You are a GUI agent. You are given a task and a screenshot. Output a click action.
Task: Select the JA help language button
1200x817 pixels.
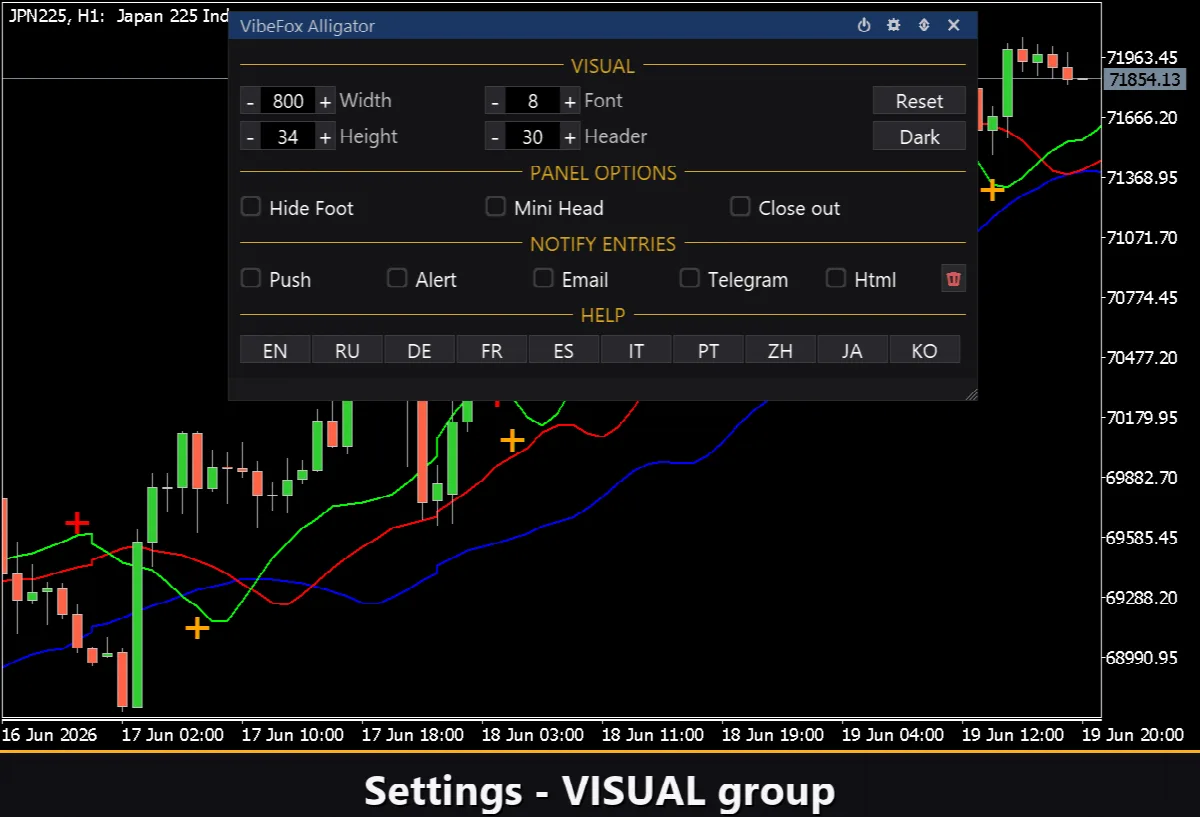tap(852, 351)
